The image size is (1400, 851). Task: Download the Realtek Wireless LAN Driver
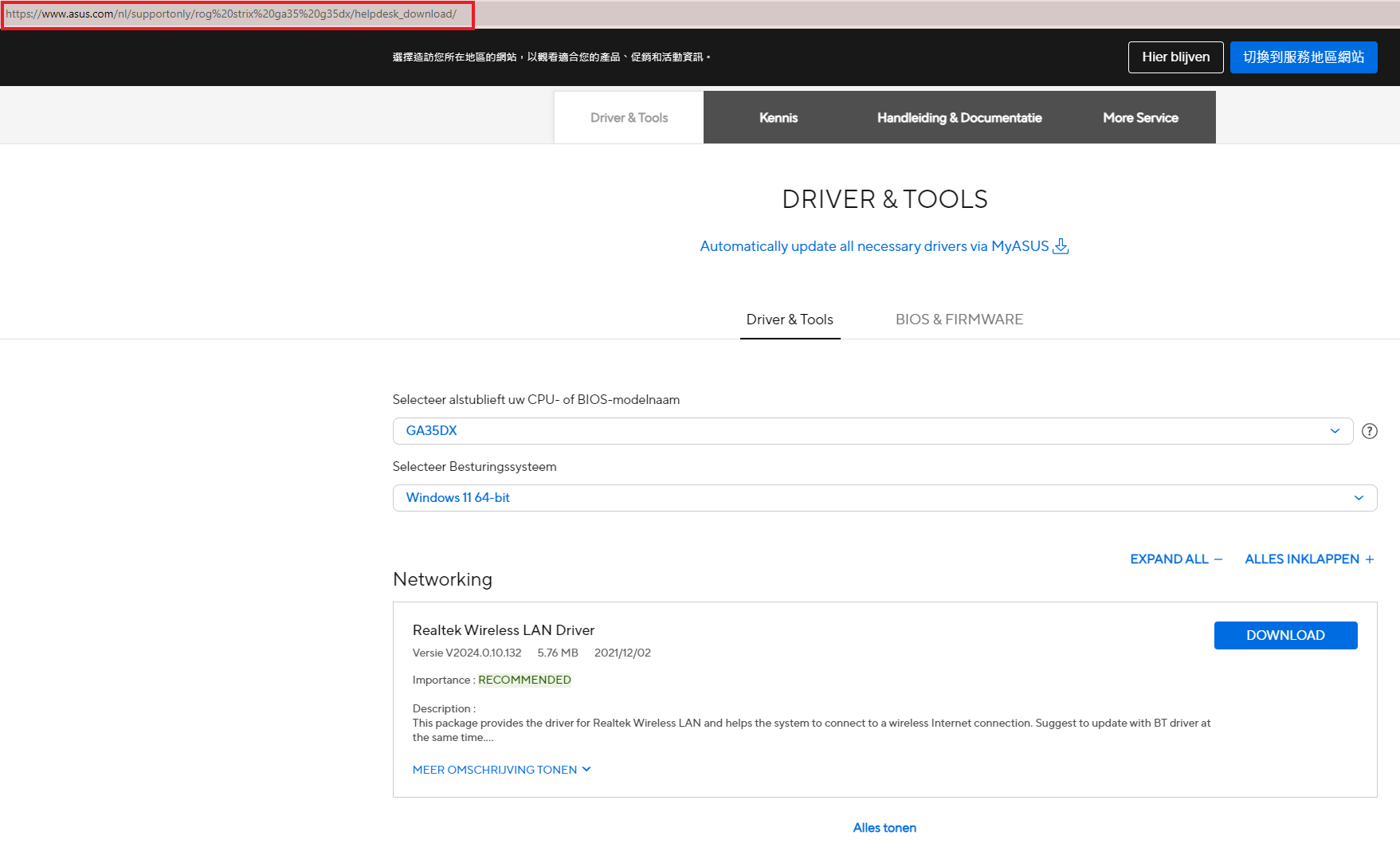pos(1285,636)
